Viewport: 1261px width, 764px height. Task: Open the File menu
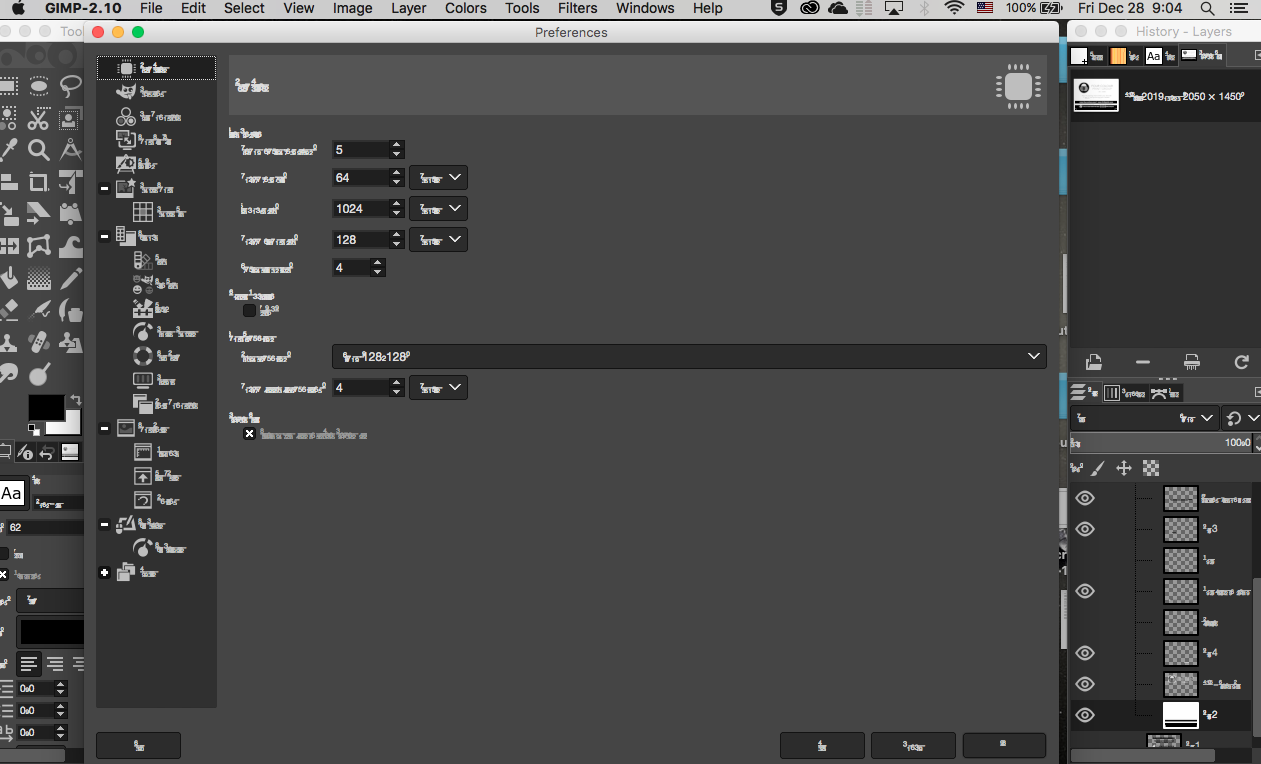pos(151,8)
